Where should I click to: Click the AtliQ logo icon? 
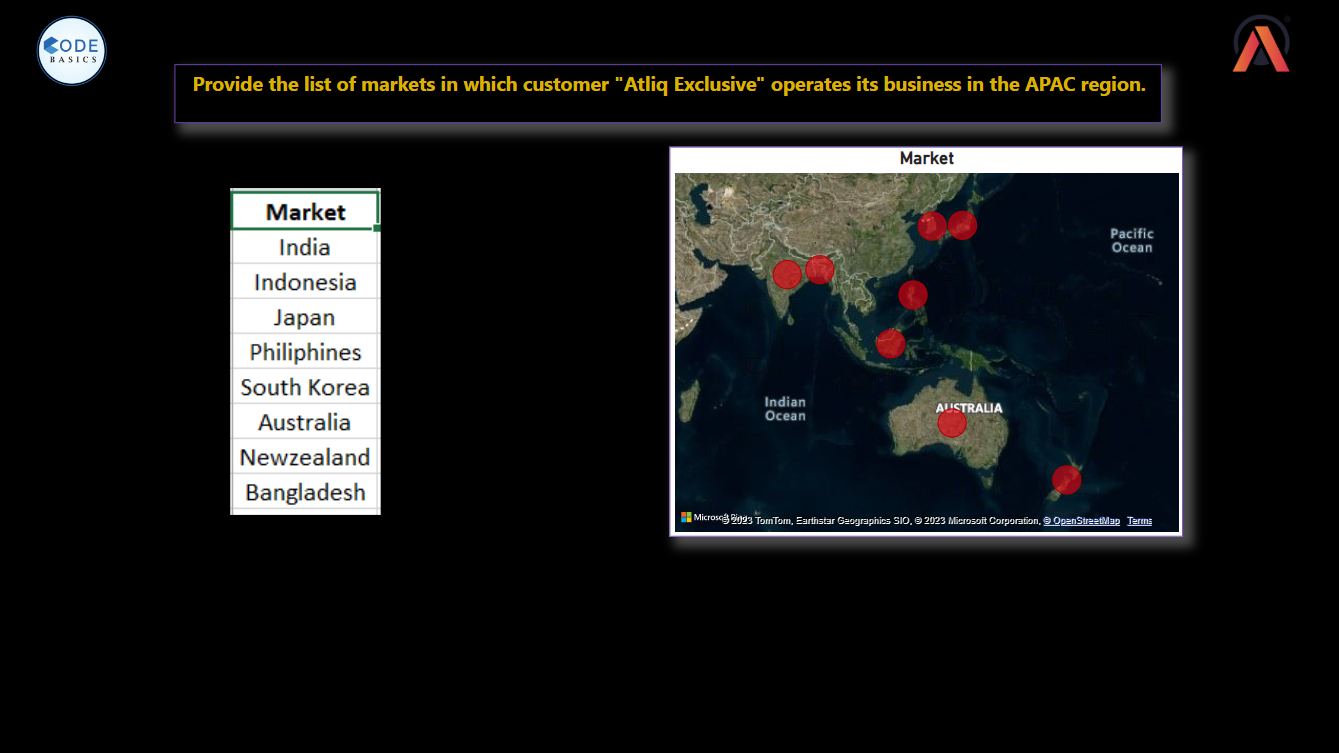(1261, 46)
